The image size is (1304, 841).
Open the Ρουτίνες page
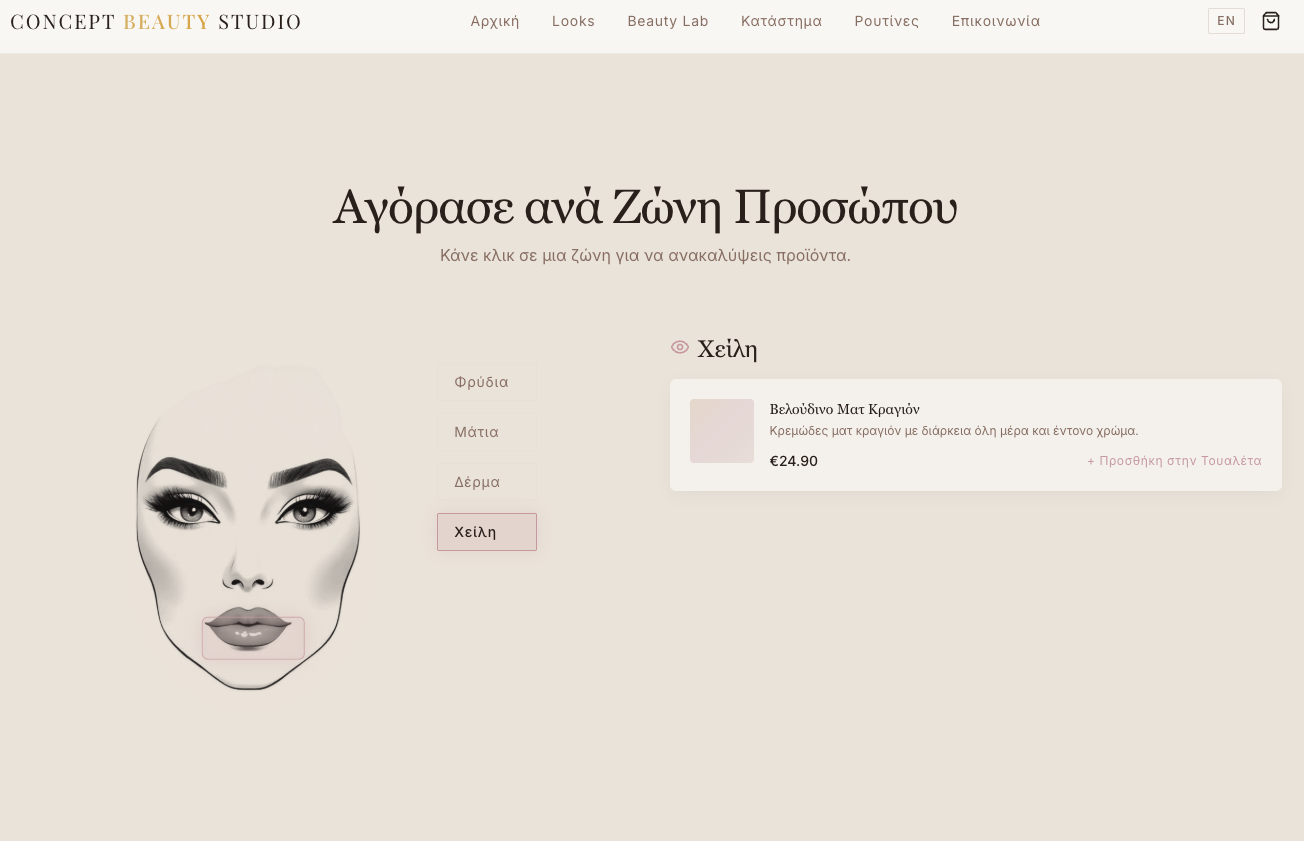point(886,21)
